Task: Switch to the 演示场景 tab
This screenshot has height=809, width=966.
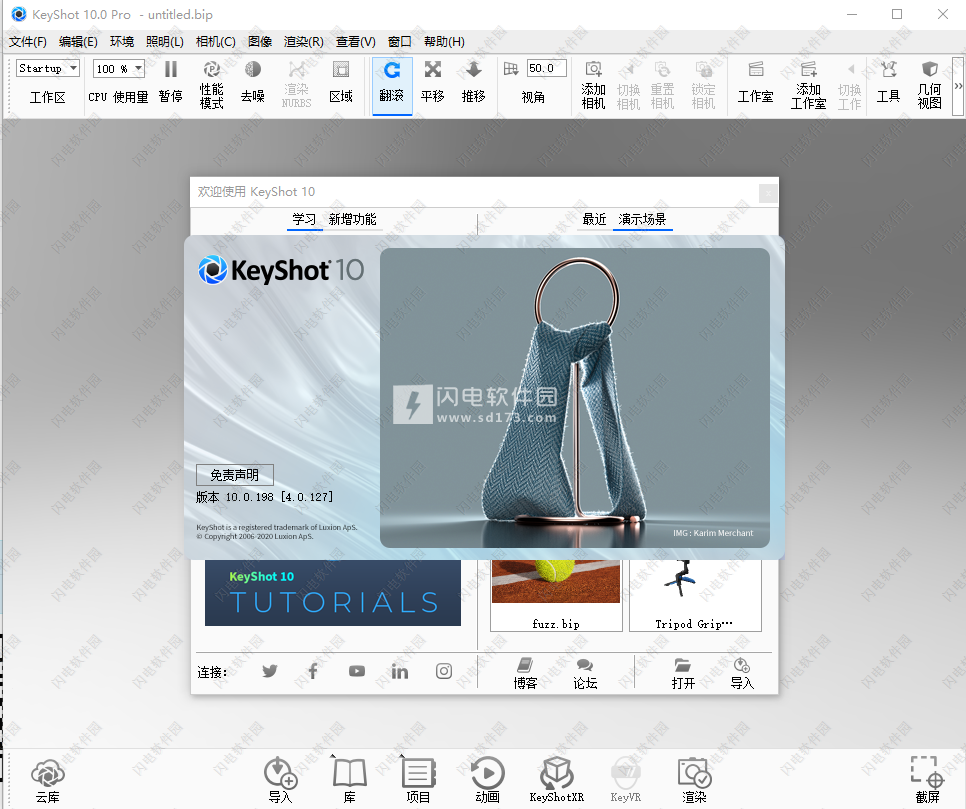Action: (x=643, y=219)
